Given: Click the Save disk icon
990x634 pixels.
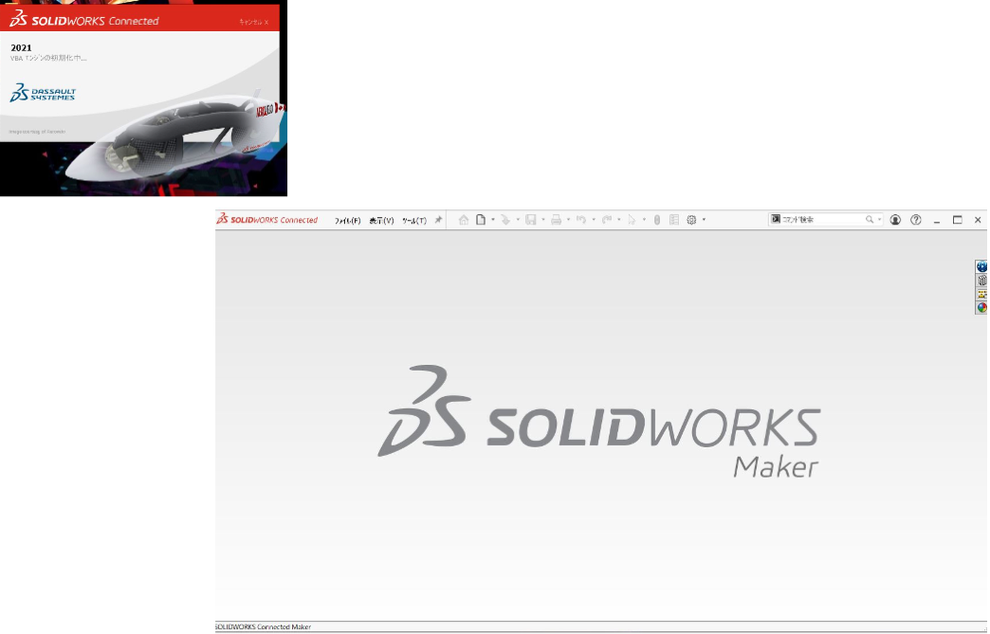Looking at the screenshot, I should pos(530,220).
